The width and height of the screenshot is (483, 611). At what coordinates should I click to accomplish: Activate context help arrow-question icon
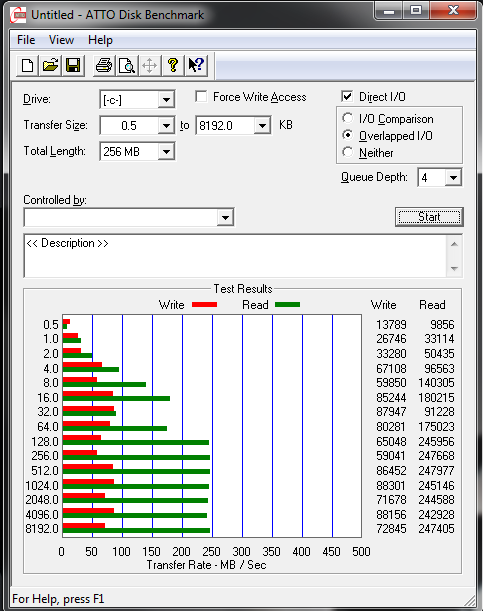tap(196, 65)
